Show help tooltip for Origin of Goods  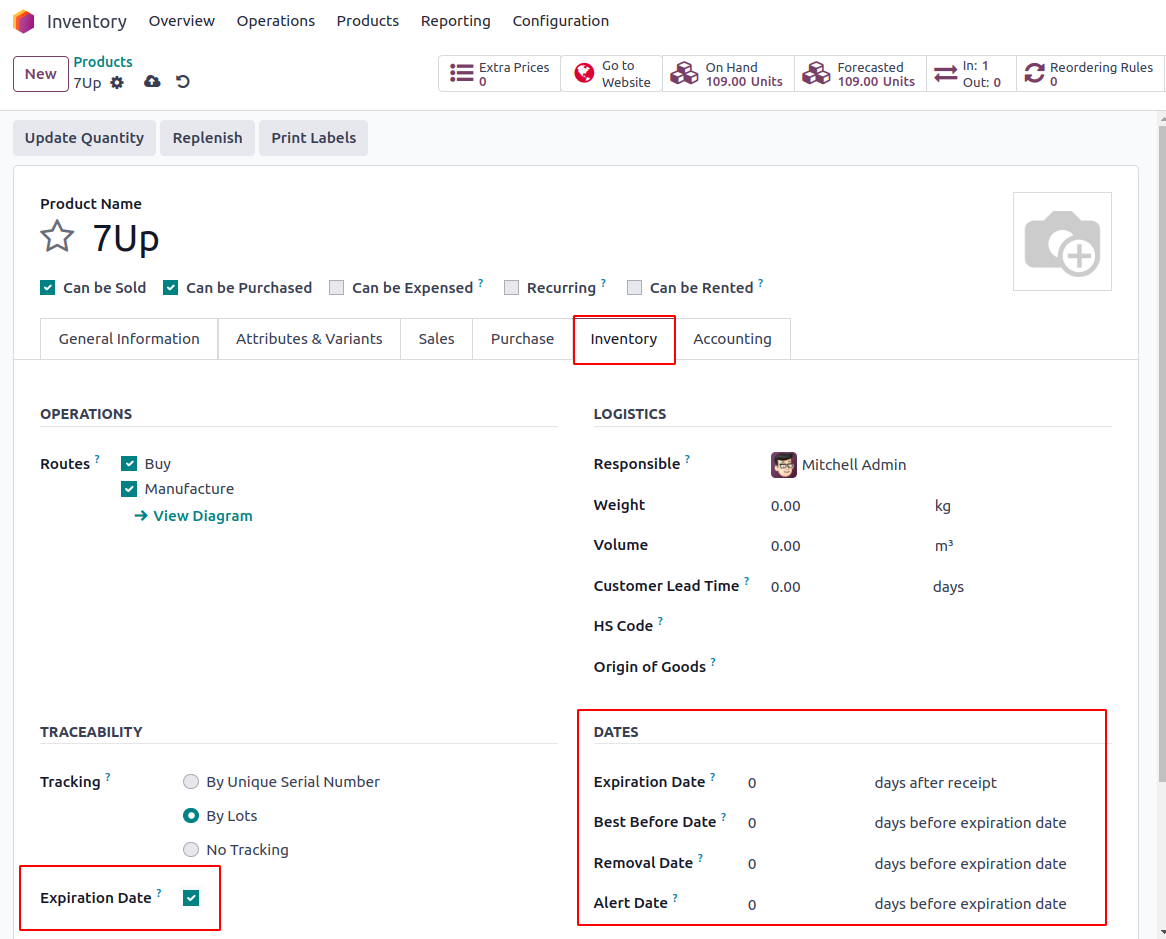713,662
